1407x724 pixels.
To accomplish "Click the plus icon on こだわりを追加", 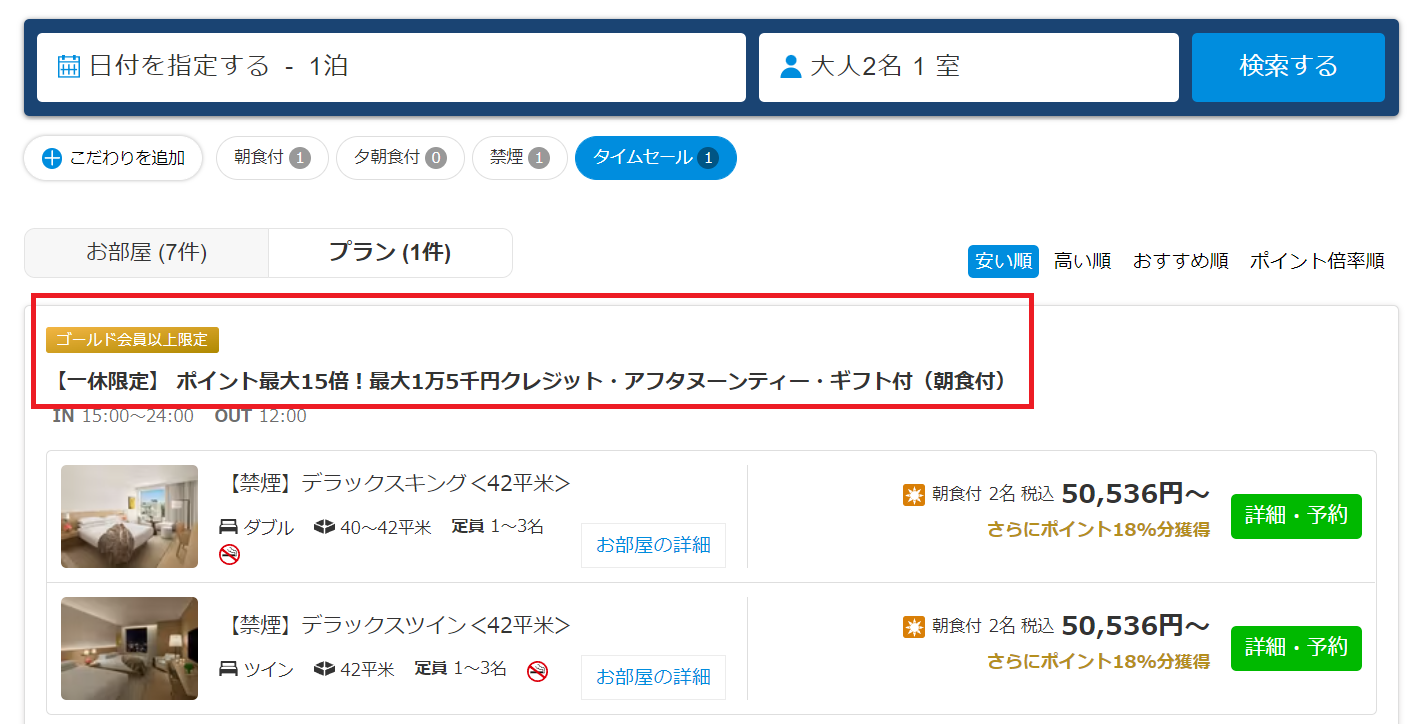I will tap(52, 158).
